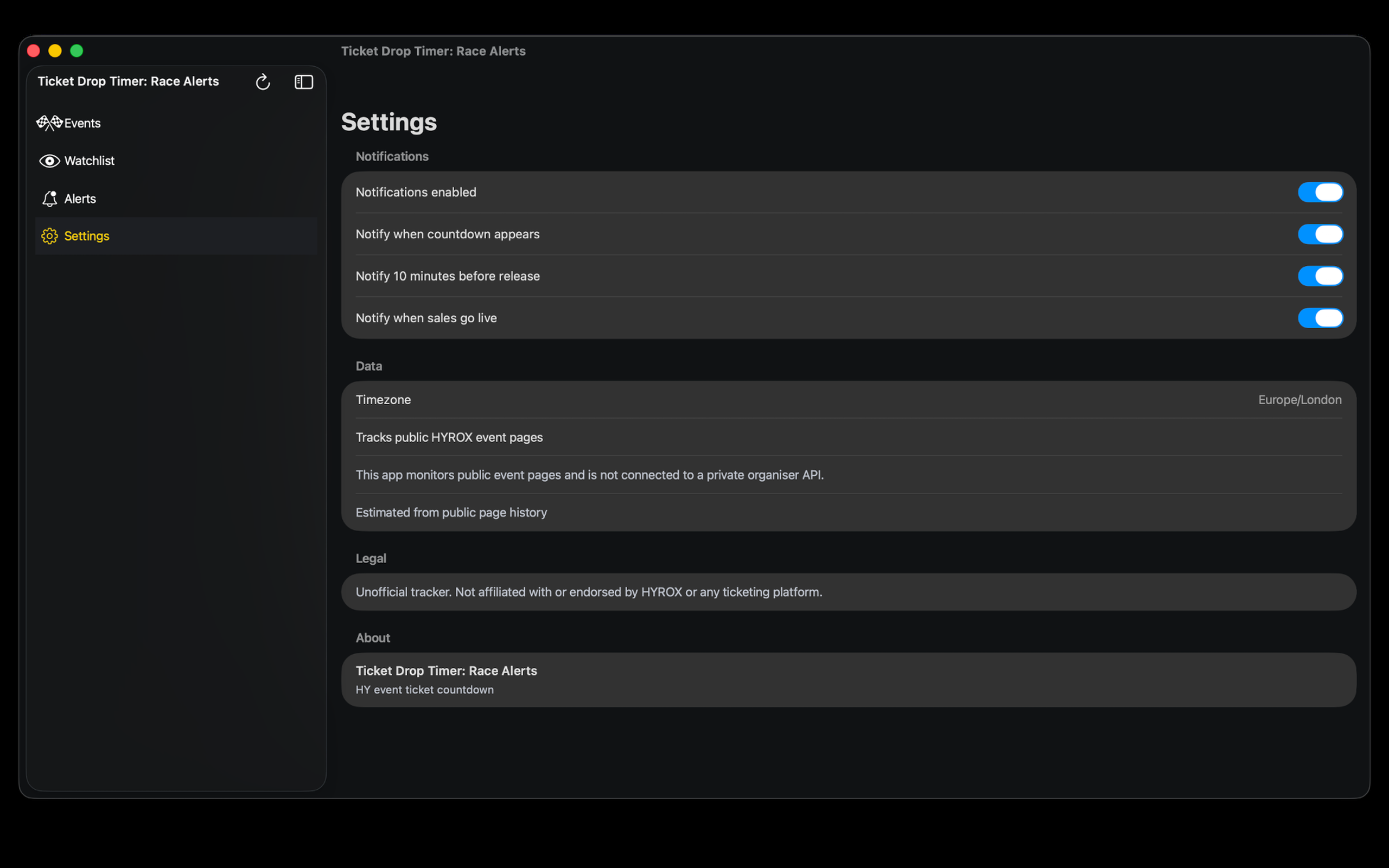Click the Notify when sales go live label
Image resolution: width=1389 pixels, height=868 pixels.
point(426,318)
